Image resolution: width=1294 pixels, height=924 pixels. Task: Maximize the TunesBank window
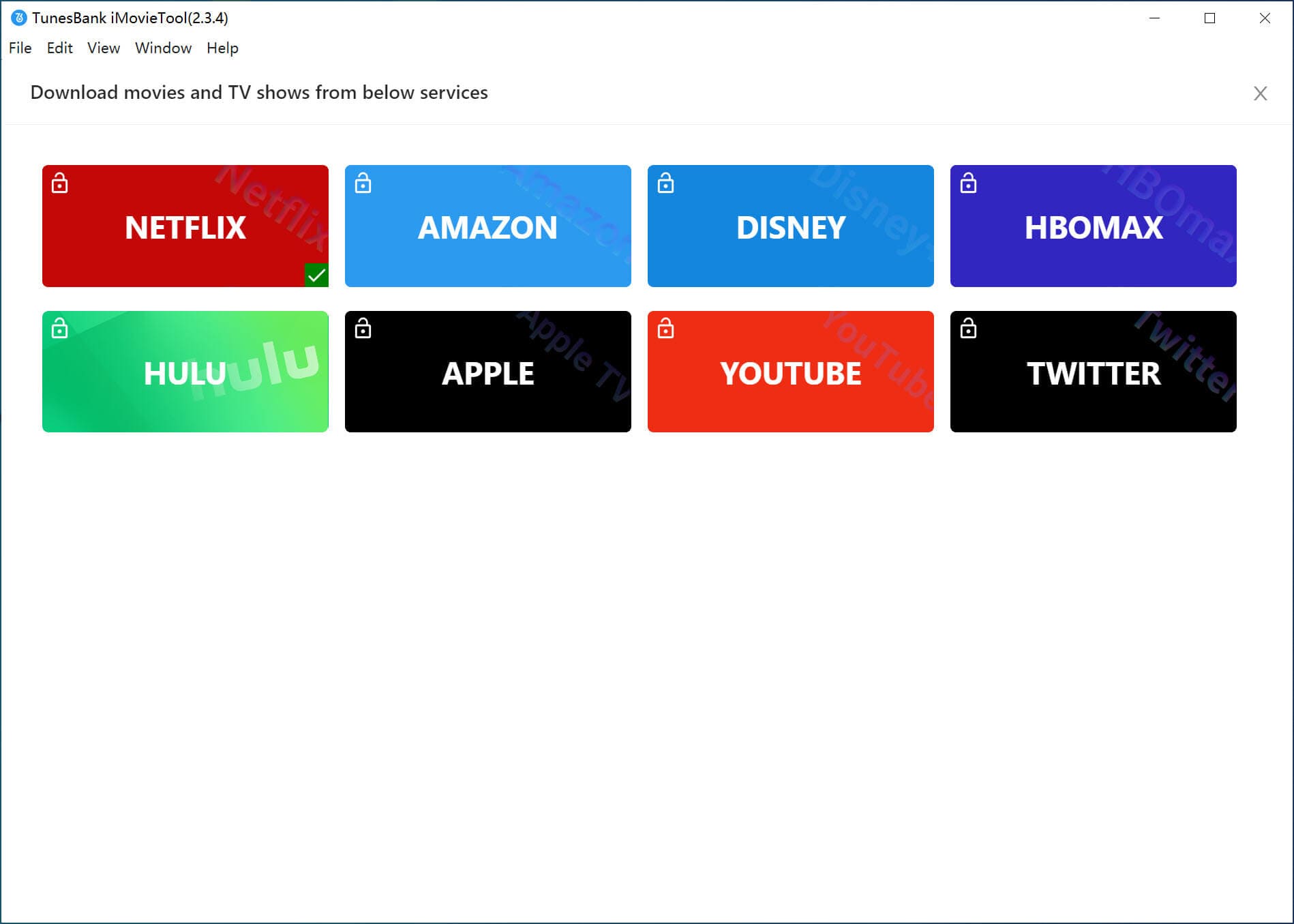(x=1210, y=18)
